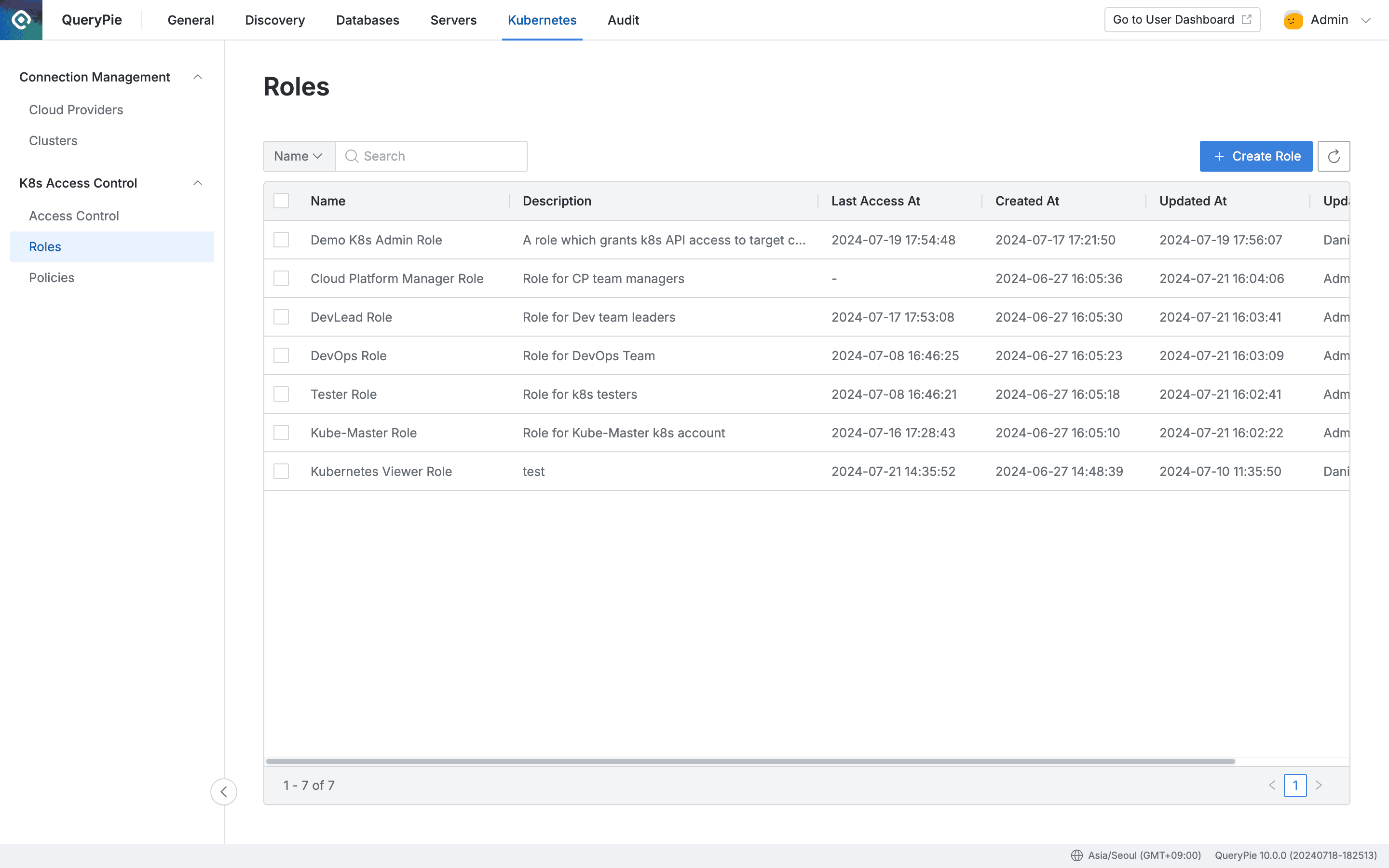Switch to the Audit tab

(x=623, y=19)
